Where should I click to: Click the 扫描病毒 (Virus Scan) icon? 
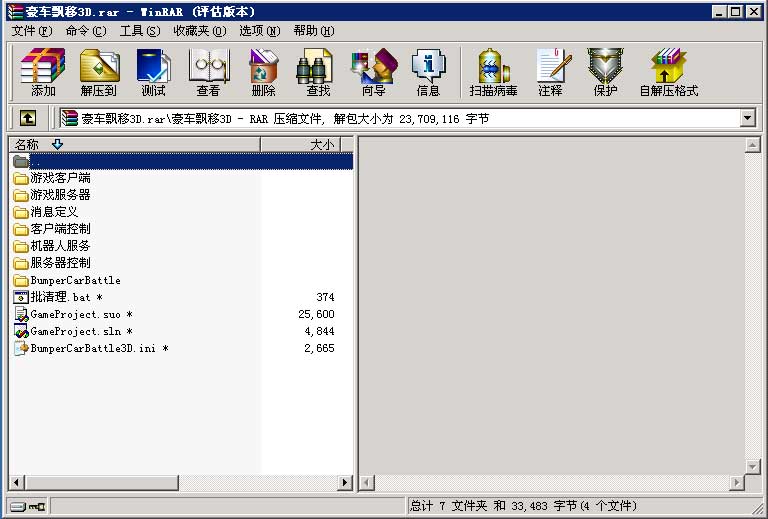(493, 72)
